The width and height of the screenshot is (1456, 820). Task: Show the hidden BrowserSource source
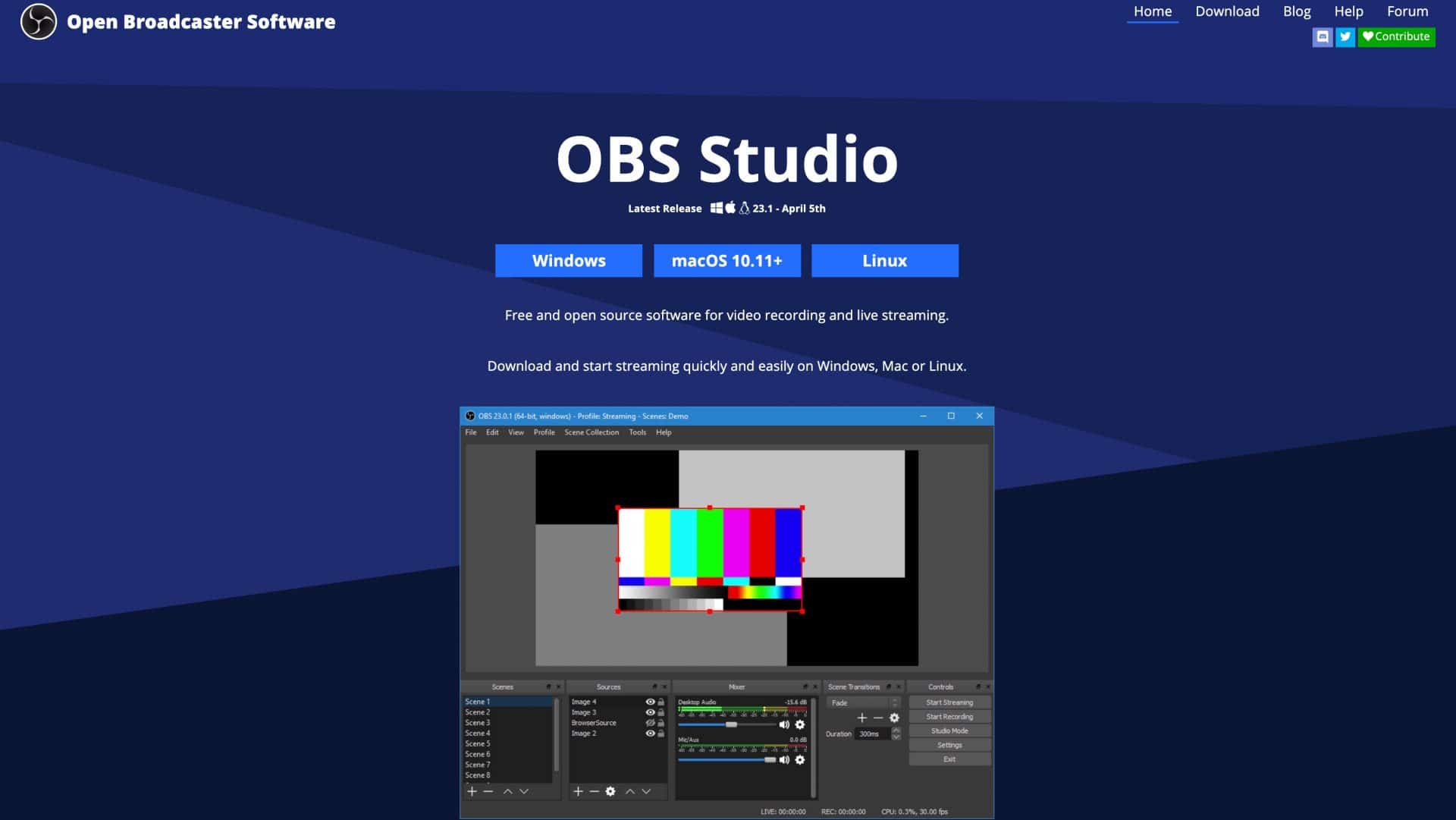coord(650,723)
